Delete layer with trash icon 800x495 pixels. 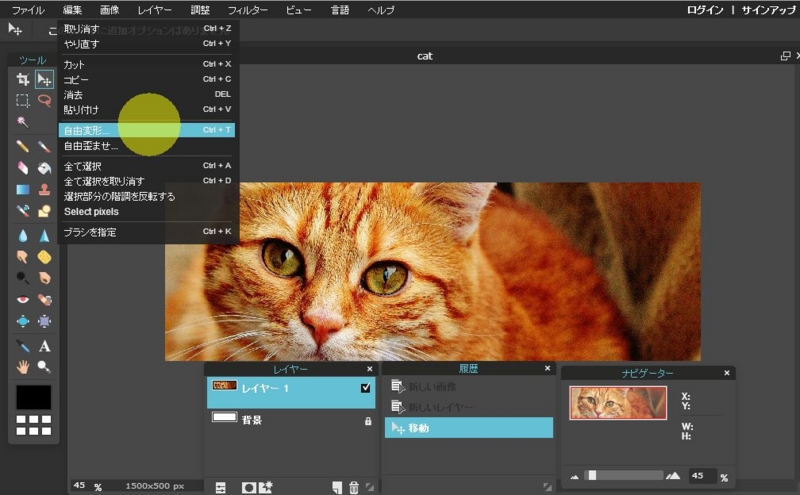pos(354,488)
